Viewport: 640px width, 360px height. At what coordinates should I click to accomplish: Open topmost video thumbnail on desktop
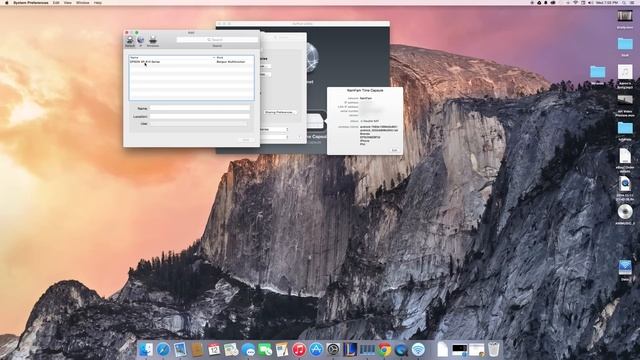[625, 16]
